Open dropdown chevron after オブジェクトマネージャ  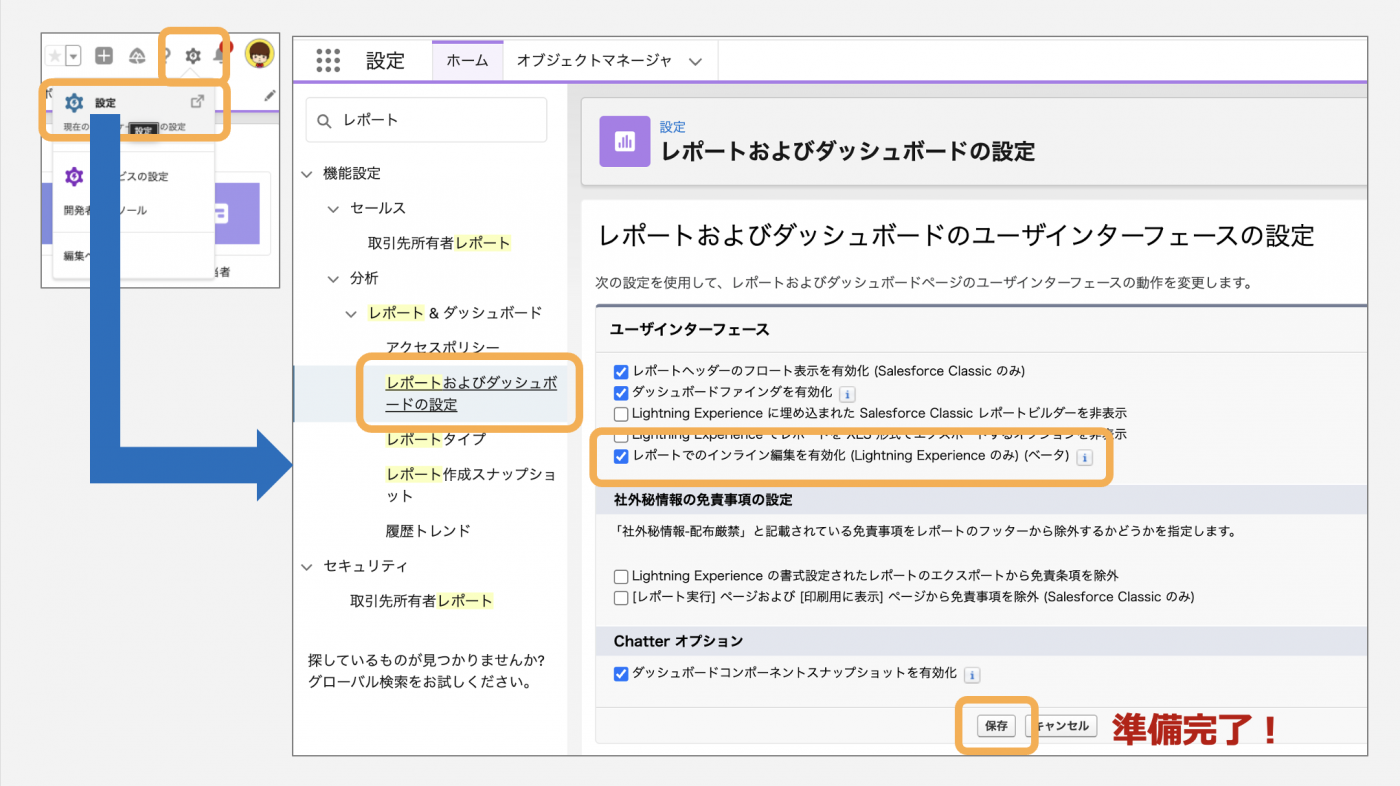tap(695, 61)
